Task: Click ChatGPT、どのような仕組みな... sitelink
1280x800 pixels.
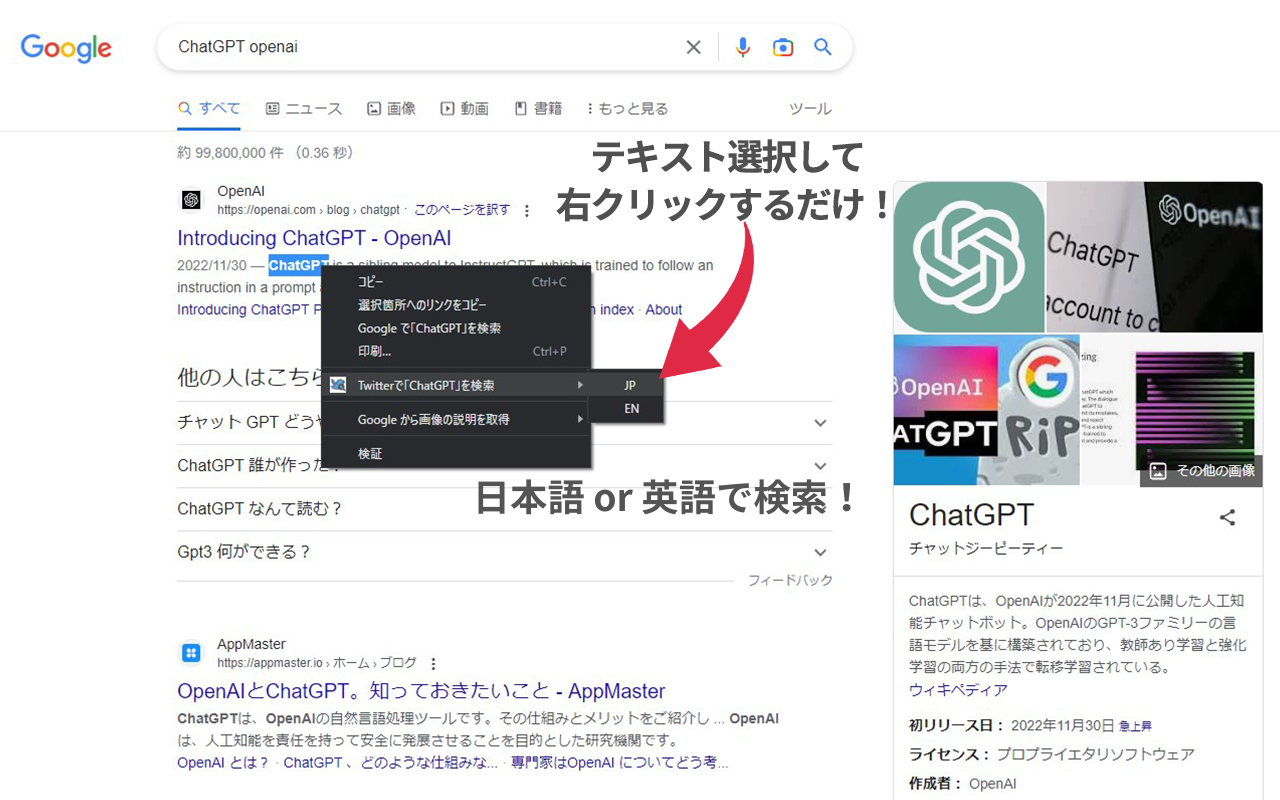Action: coord(390,763)
